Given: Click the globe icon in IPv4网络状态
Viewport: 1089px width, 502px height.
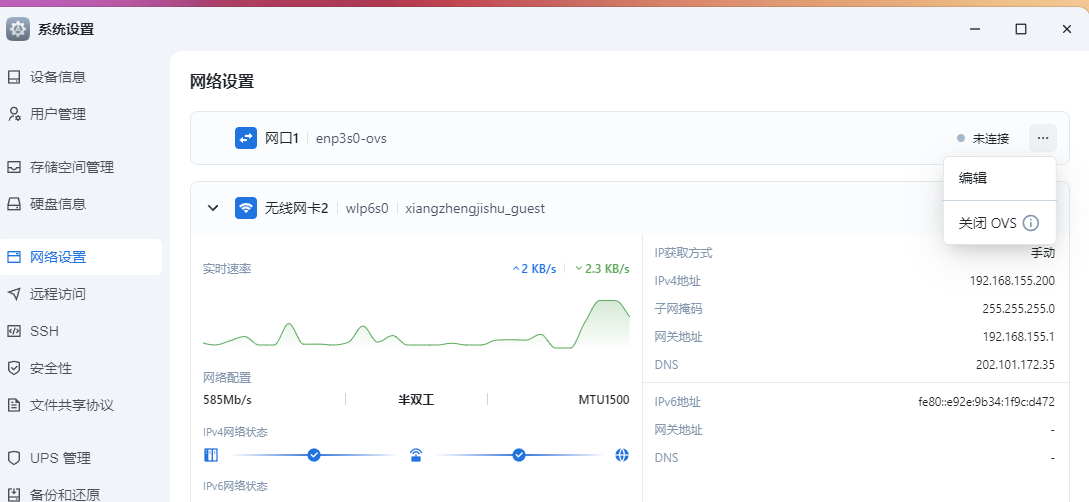Looking at the screenshot, I should pos(622,455).
